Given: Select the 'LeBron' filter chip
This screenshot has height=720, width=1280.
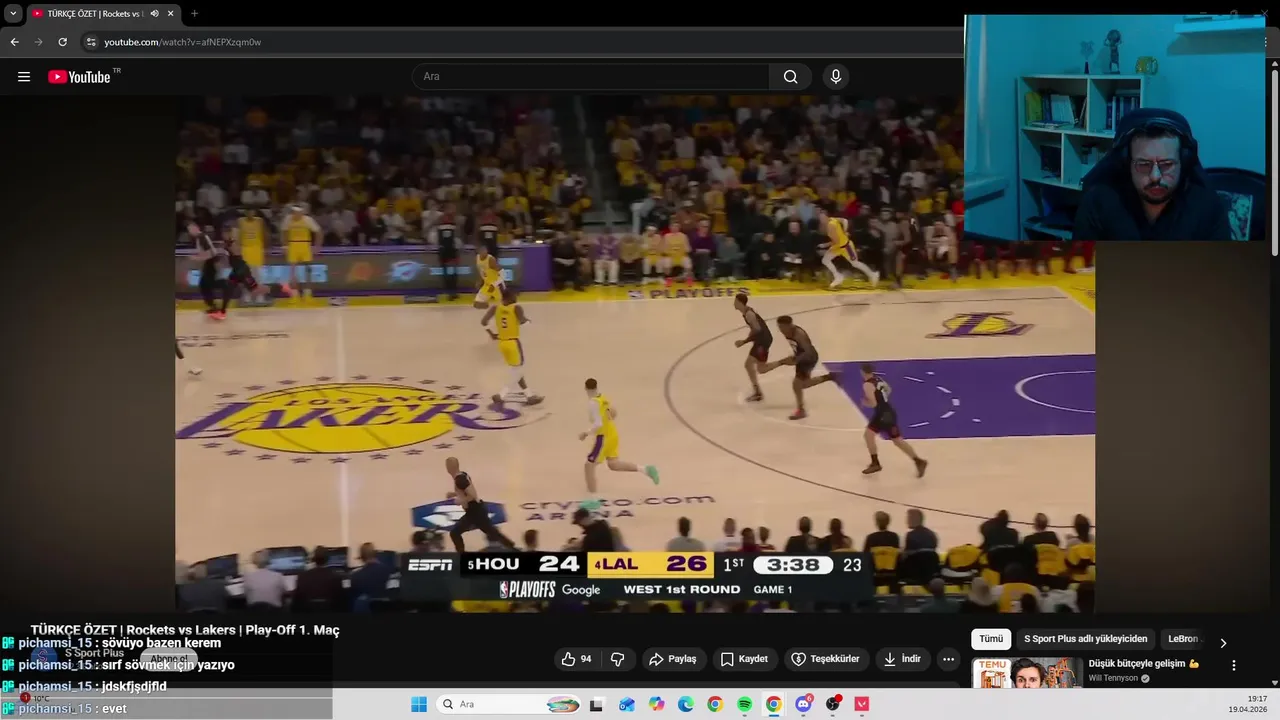Looking at the screenshot, I should [1183, 639].
